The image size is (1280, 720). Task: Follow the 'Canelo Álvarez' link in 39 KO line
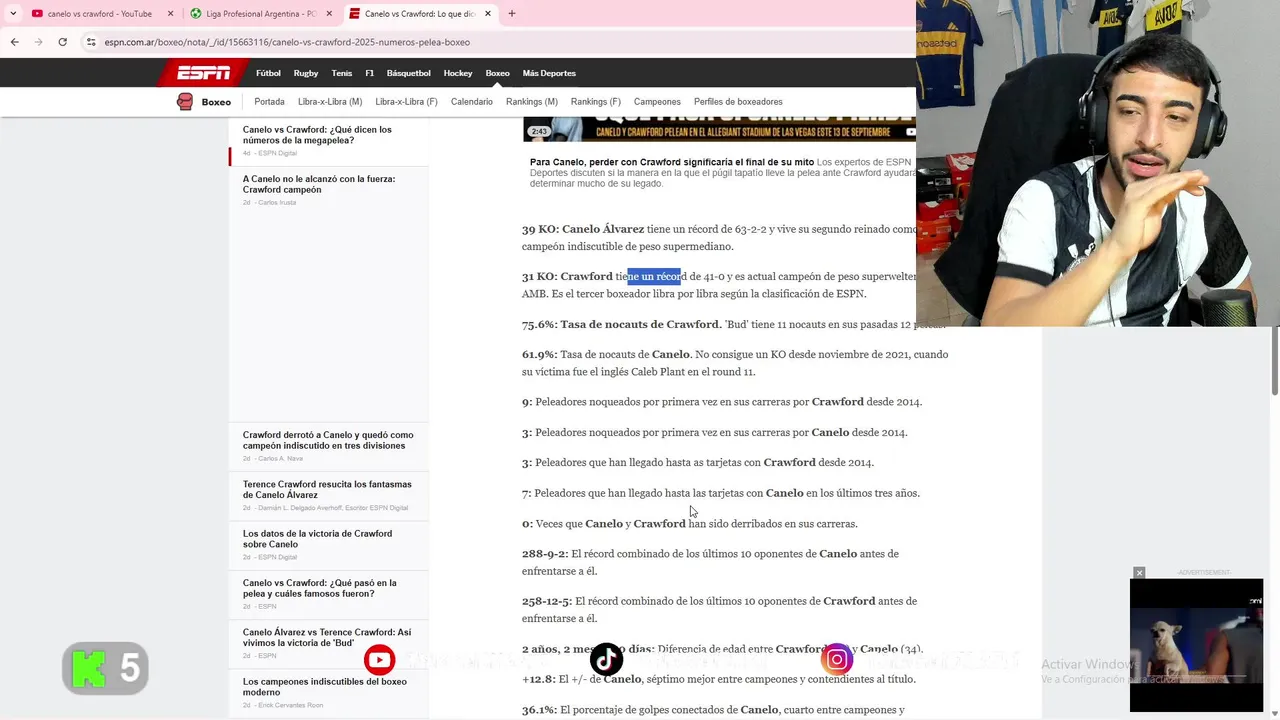click(x=603, y=229)
